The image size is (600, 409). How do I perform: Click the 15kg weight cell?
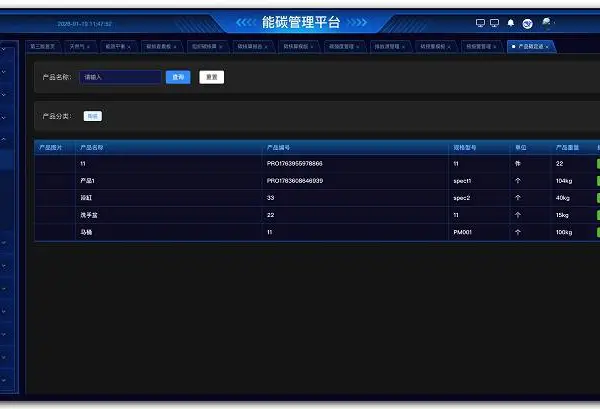[562, 215]
